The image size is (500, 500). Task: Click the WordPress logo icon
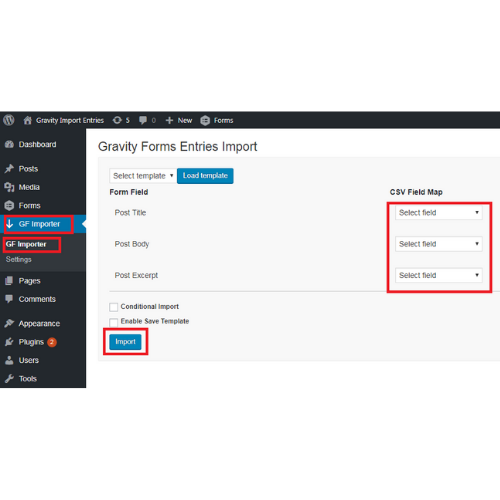(x=9, y=120)
